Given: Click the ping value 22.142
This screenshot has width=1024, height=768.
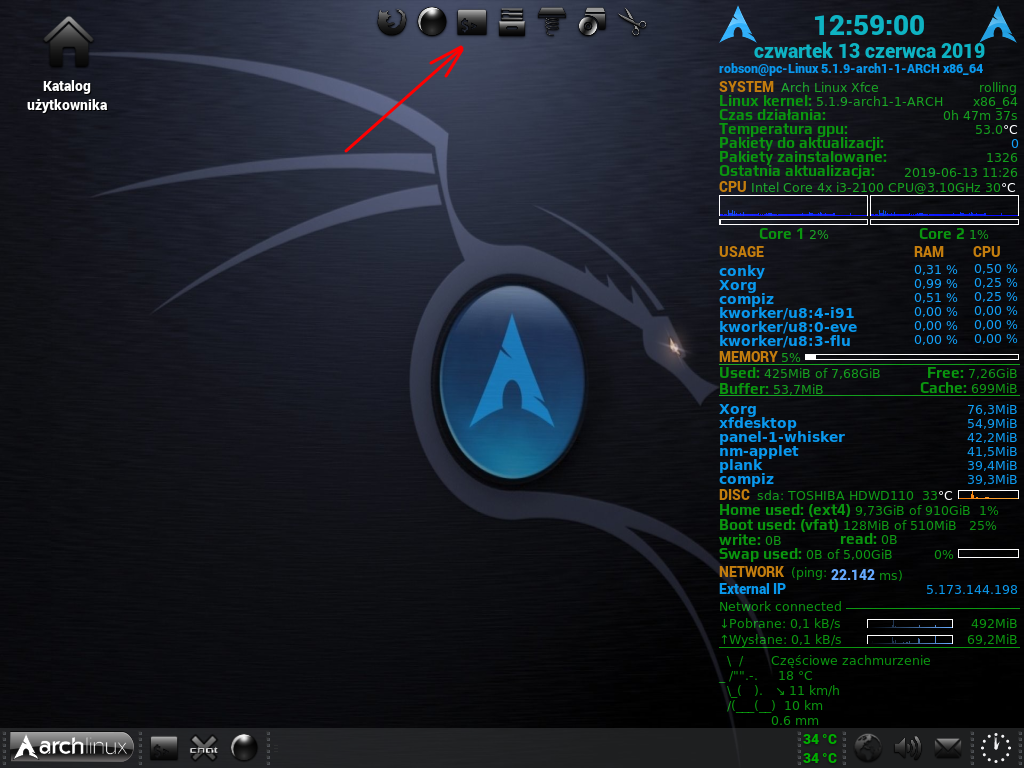Looking at the screenshot, I should pos(852,575).
